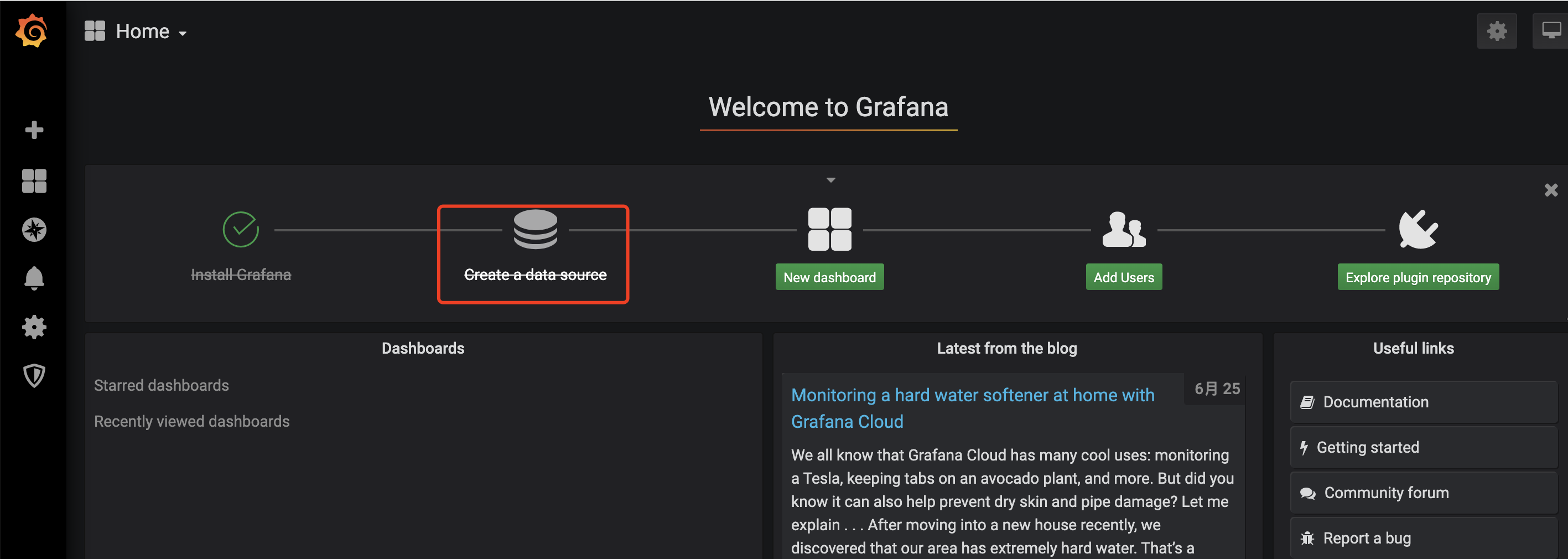
Task: Click Recently viewed dashboards heading
Action: 192,421
